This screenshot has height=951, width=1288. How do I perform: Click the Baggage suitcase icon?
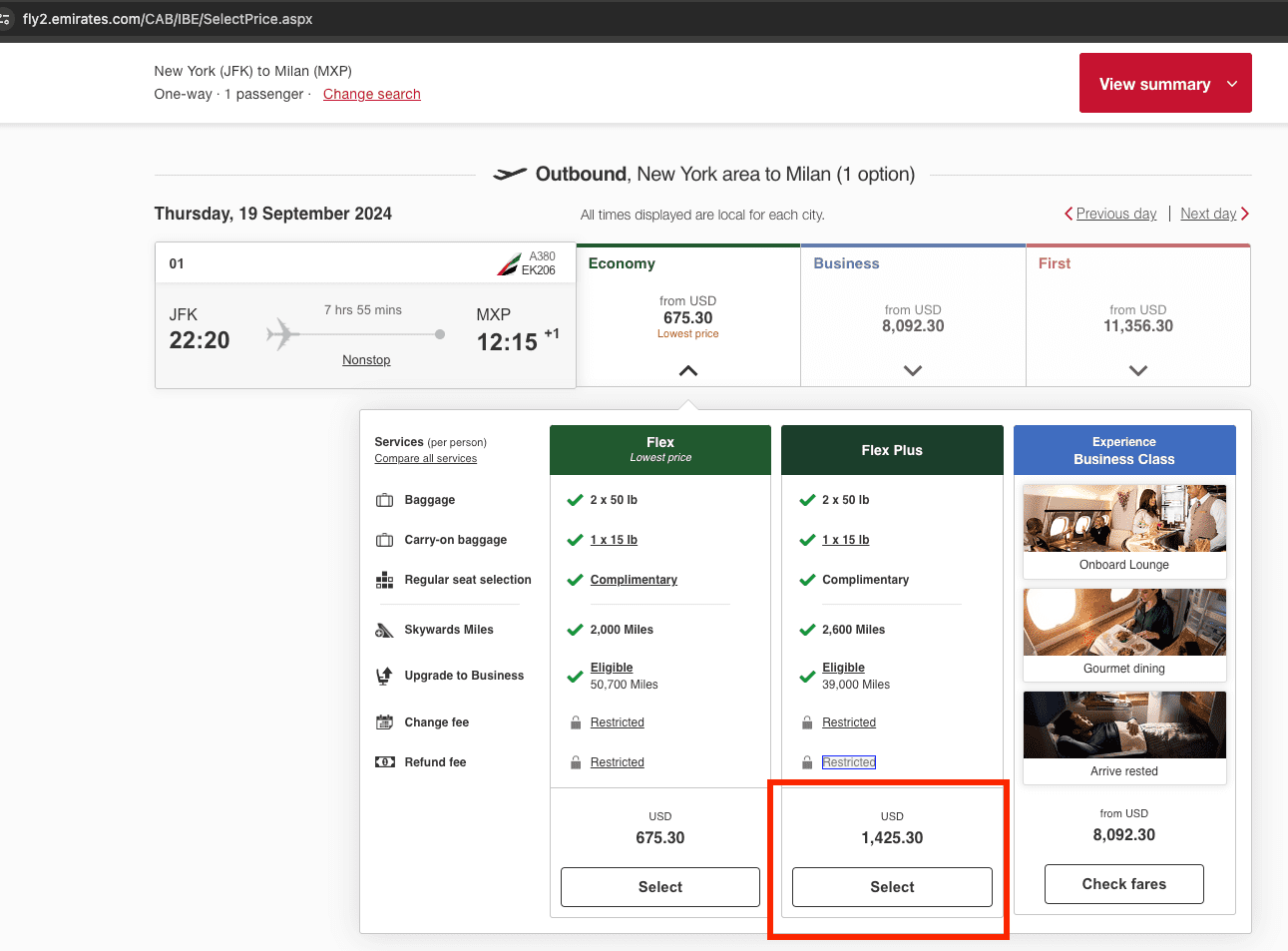[x=384, y=500]
